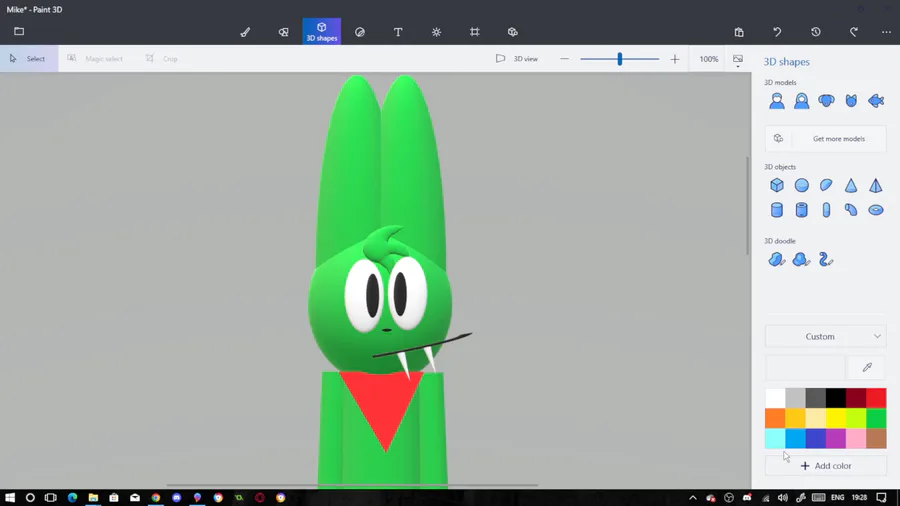Select the Cube 3D object
Screen dimensions: 900x506
777,185
